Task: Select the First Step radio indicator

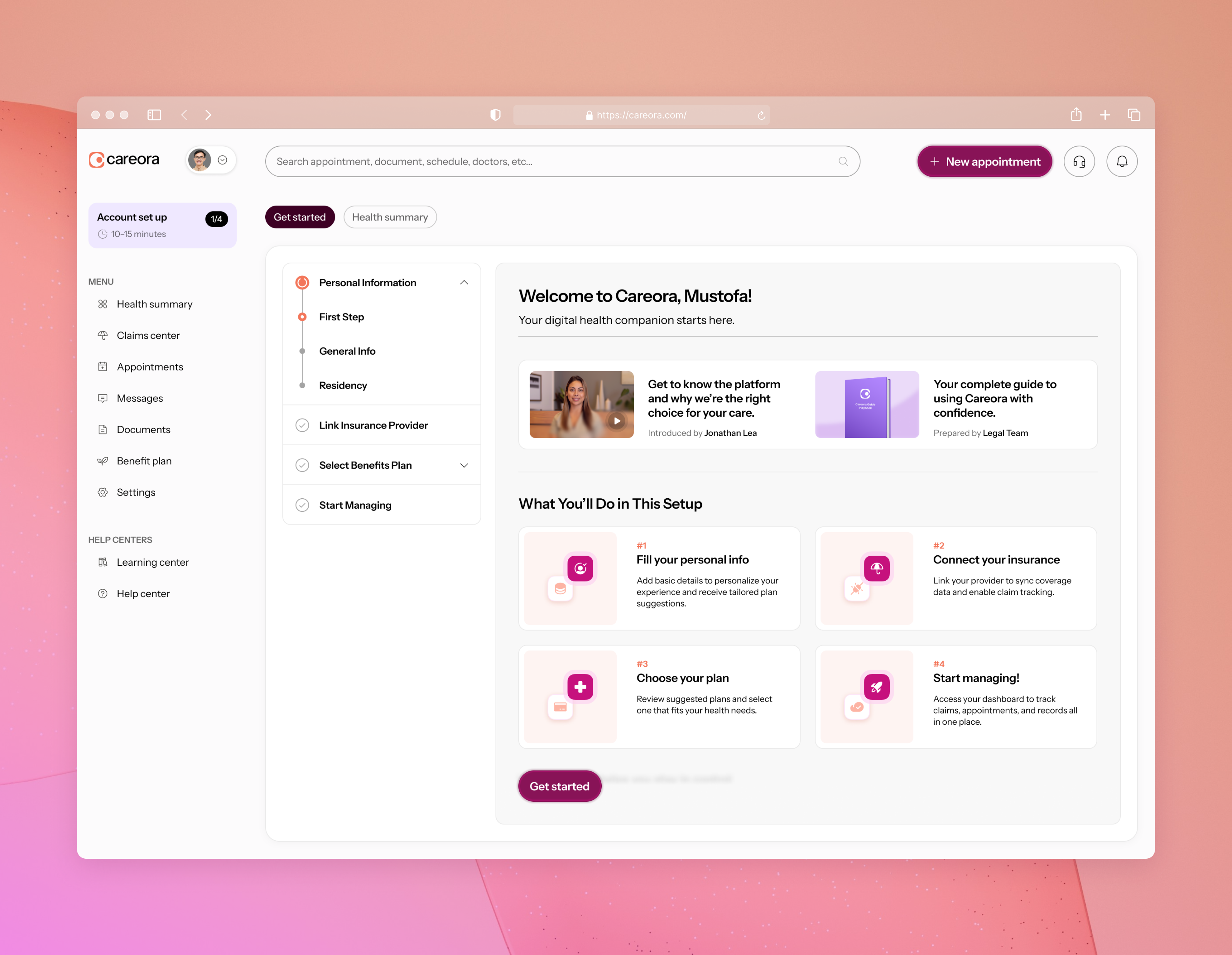Action: point(302,317)
